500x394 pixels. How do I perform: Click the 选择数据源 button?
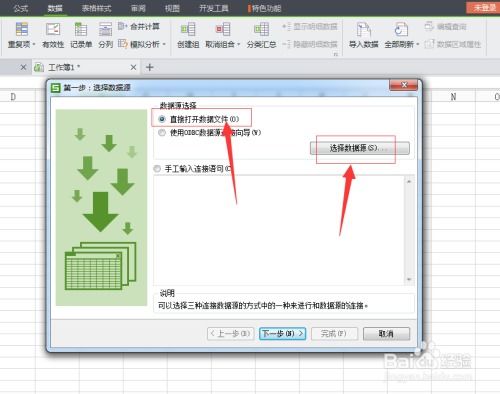[360, 148]
